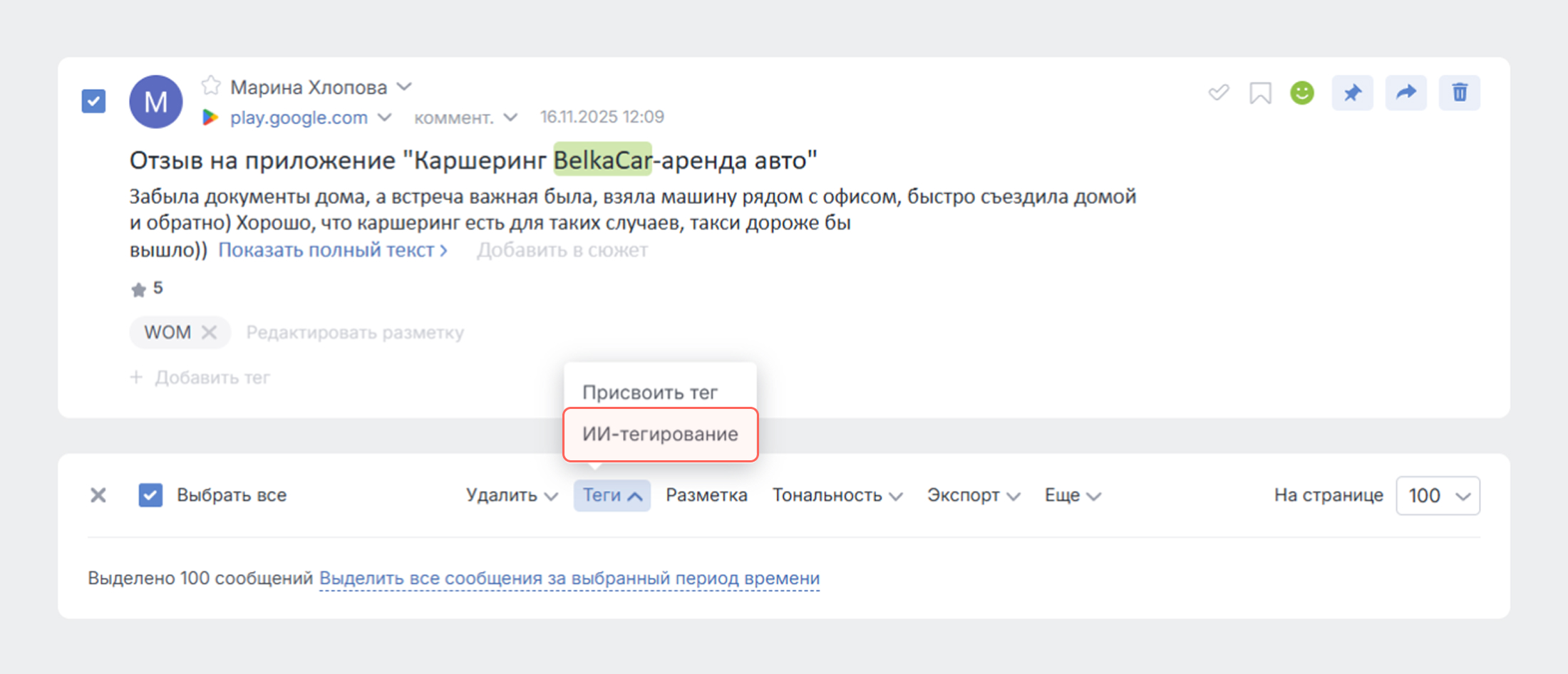
Task: Click the plus icon next to Добавить тег
Action: (136, 377)
